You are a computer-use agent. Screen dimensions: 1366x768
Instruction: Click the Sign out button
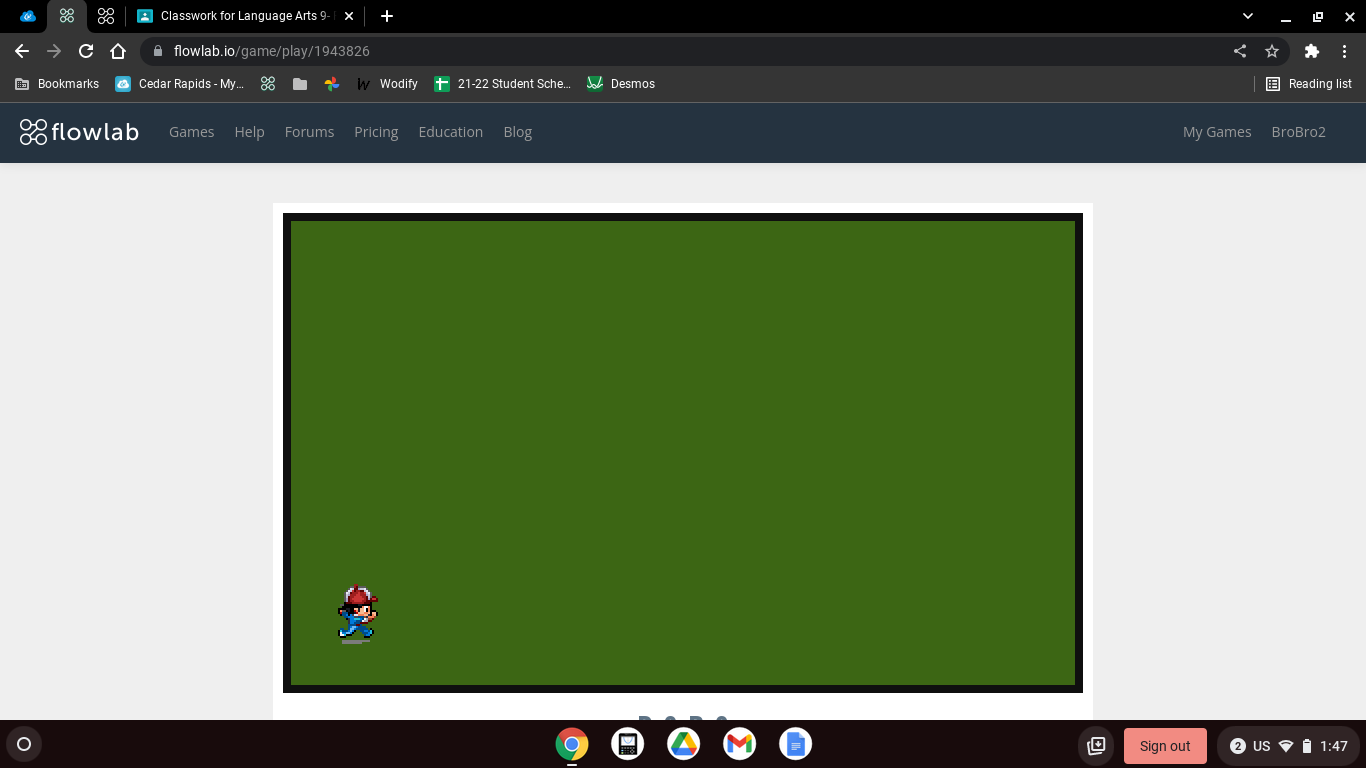pyautogui.click(x=1165, y=746)
